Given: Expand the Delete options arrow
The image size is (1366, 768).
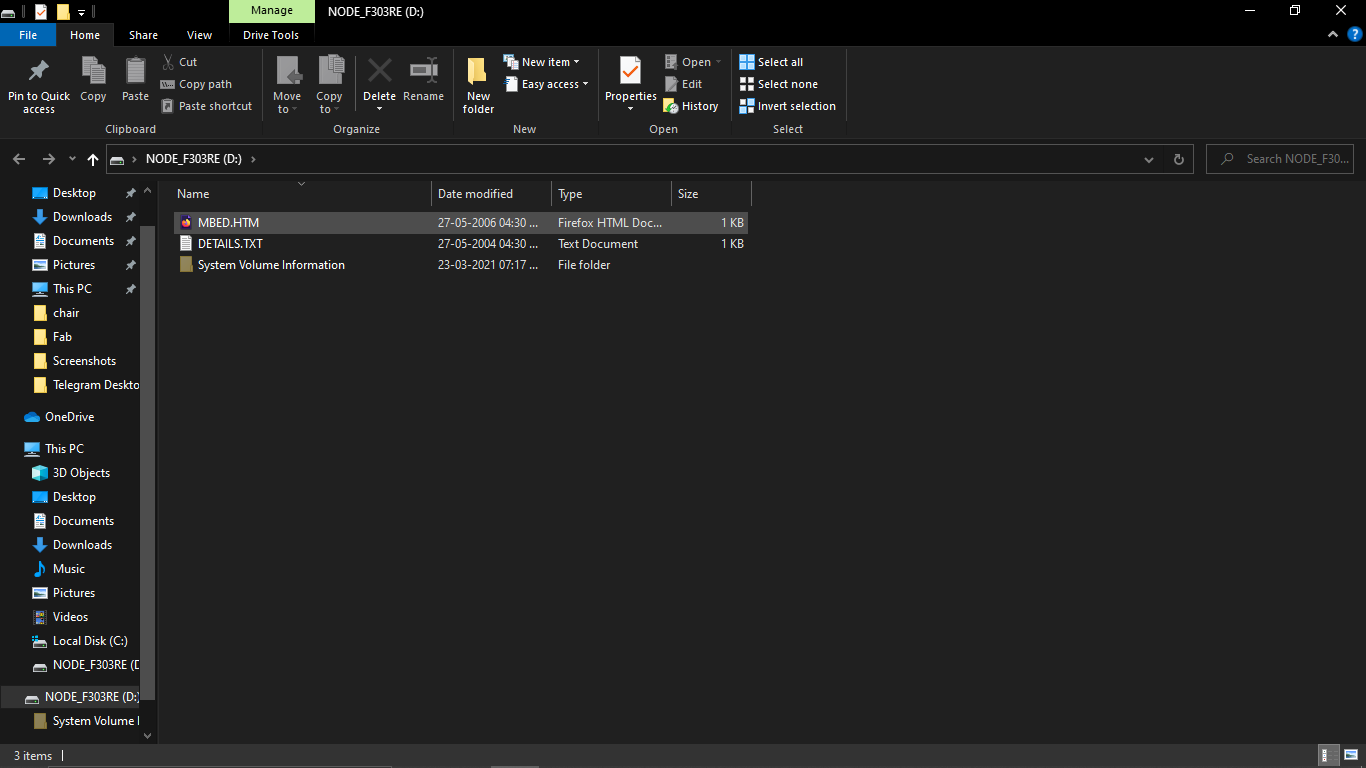Looking at the screenshot, I should [379, 108].
